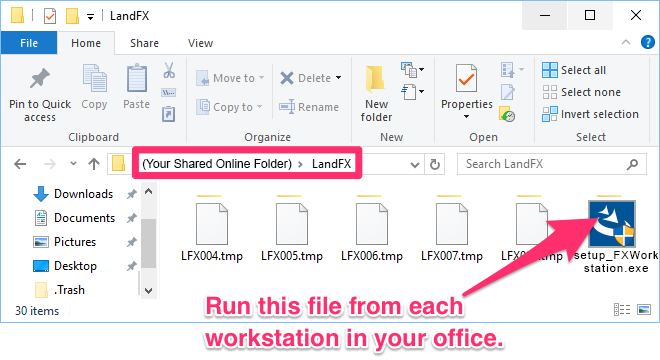Click in the Search LandFX field
The image size is (660, 360).
click(551, 164)
